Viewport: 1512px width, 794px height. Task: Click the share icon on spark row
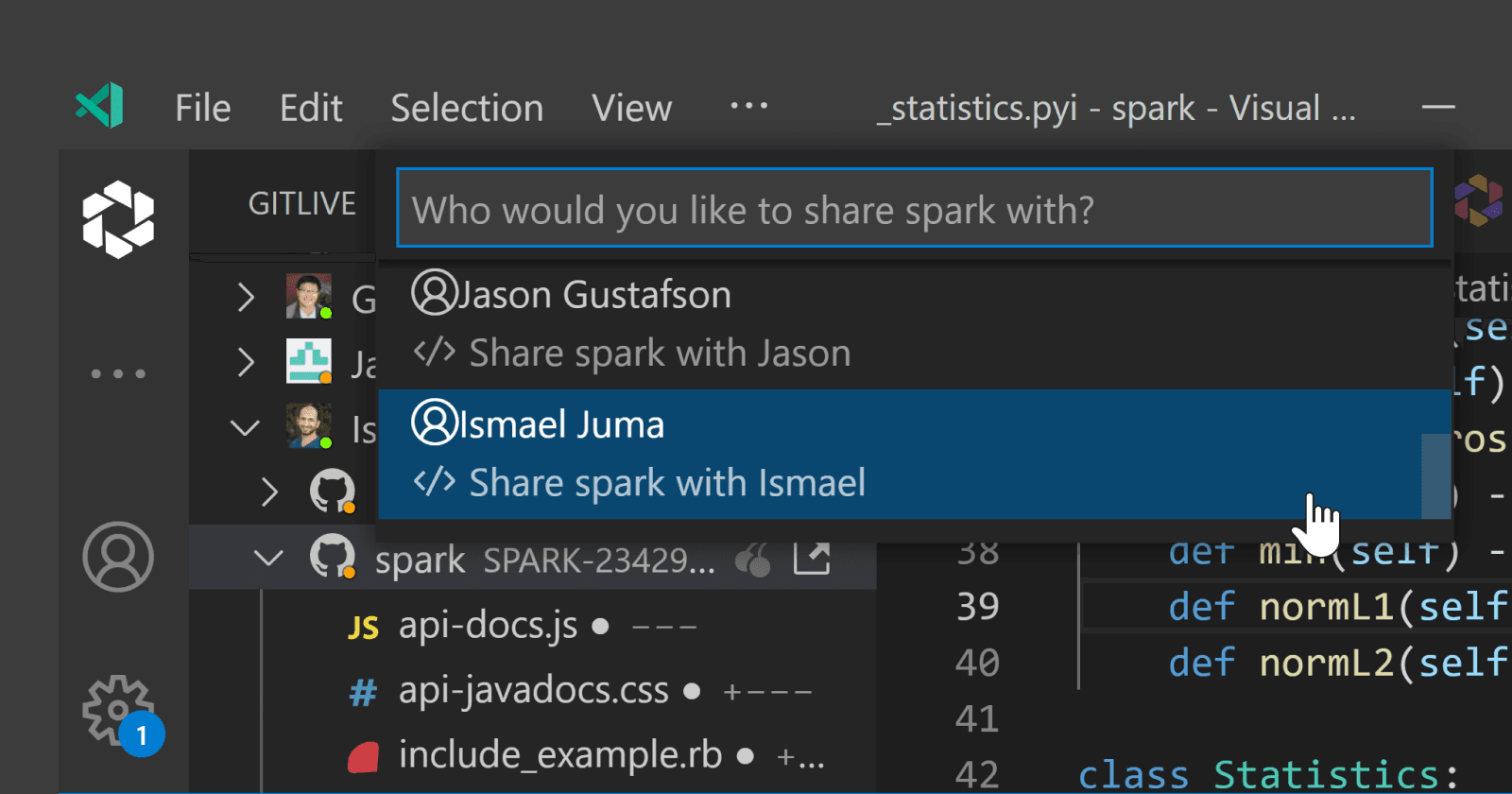pyautogui.click(x=812, y=559)
